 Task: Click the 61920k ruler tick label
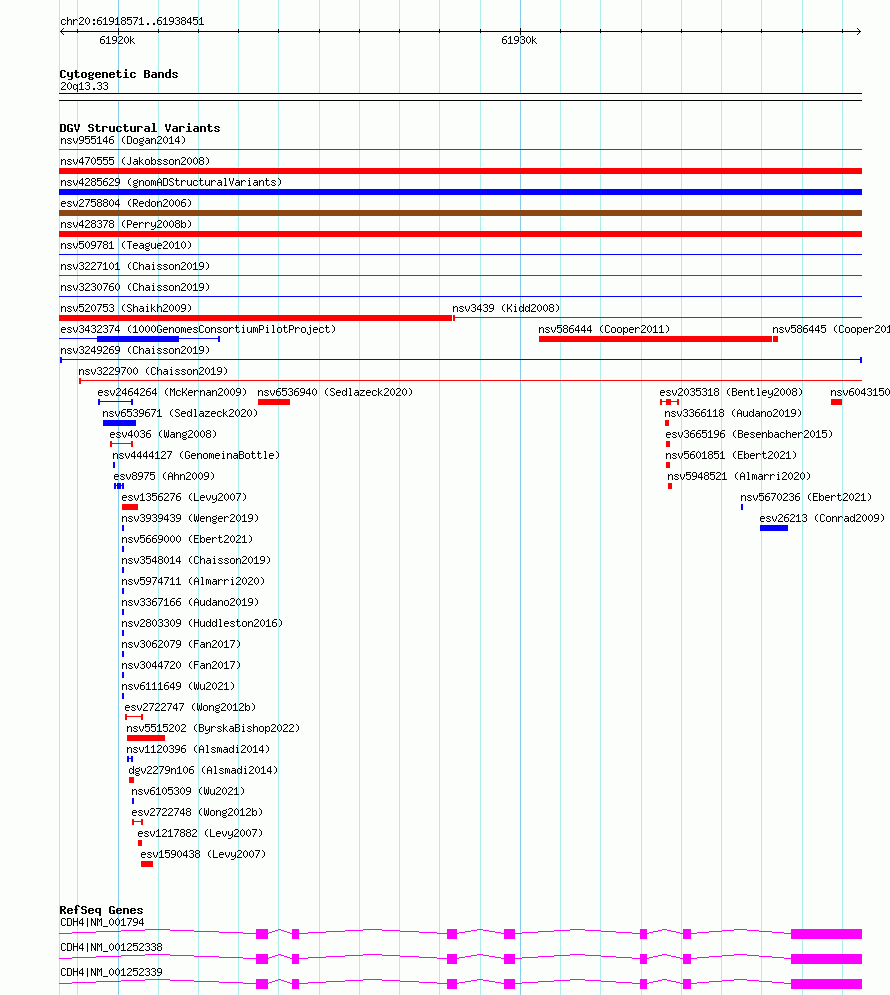point(117,40)
